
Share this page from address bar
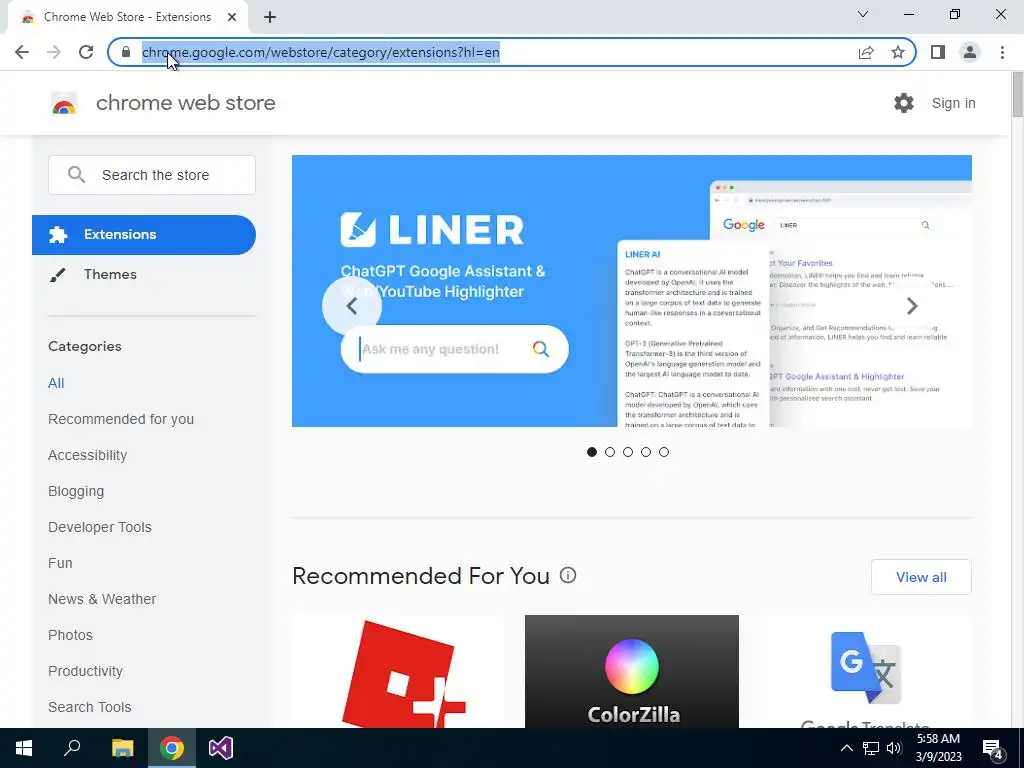[x=866, y=52]
